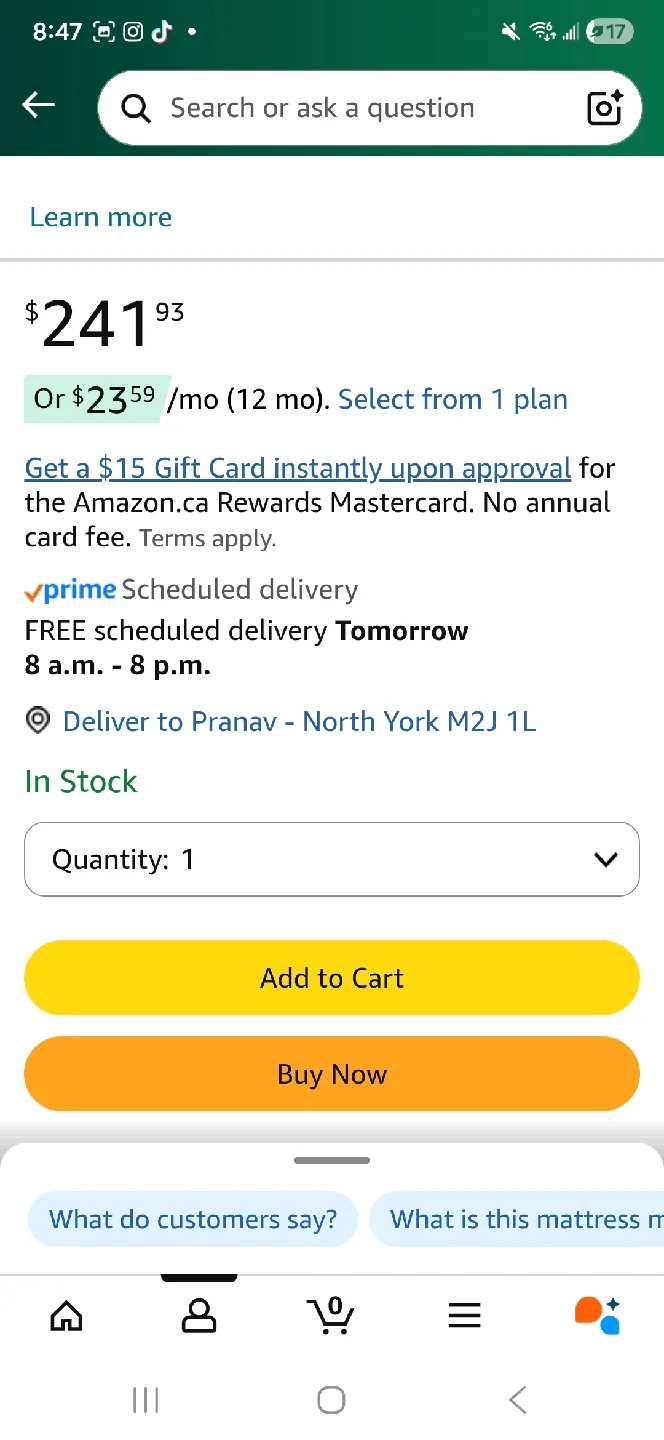This screenshot has width=664, height=1440.
Task: Open the shopping cart icon
Action: coord(331,1316)
